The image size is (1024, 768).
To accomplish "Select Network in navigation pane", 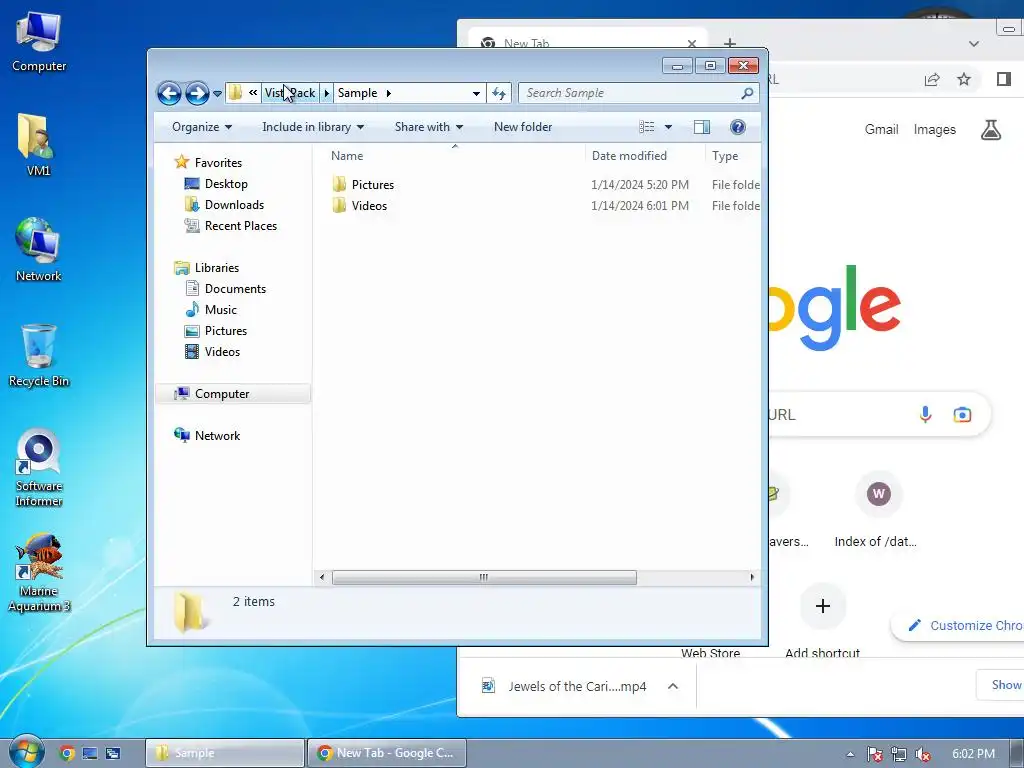I will [x=217, y=436].
